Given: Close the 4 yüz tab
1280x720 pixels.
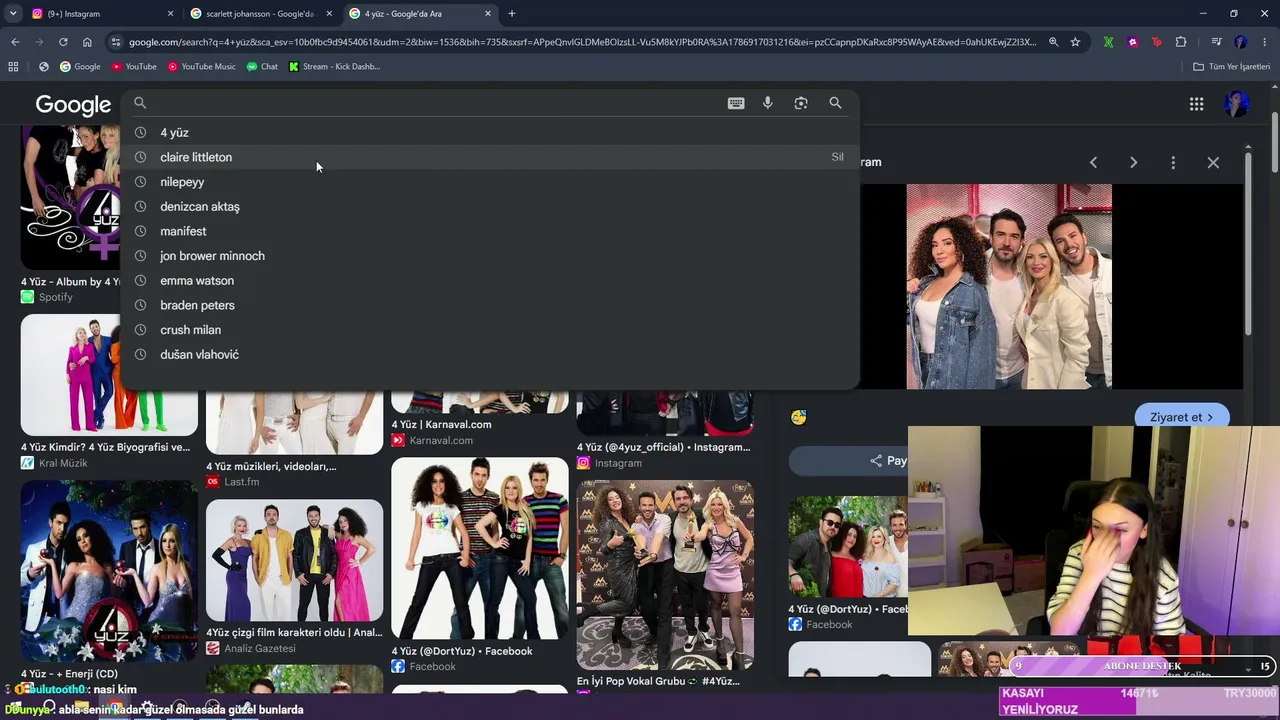Looking at the screenshot, I should tap(488, 14).
